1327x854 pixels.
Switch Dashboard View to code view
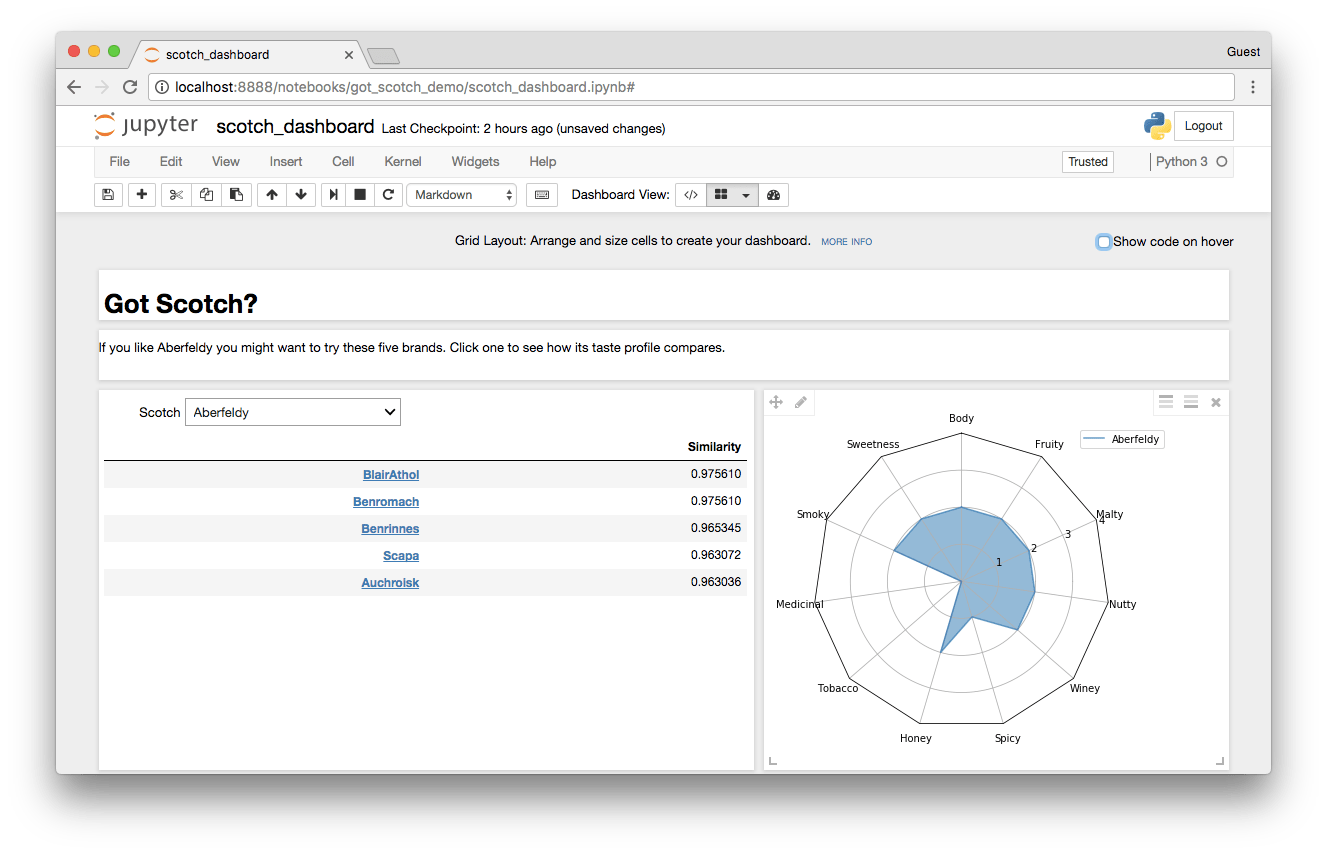click(x=690, y=194)
